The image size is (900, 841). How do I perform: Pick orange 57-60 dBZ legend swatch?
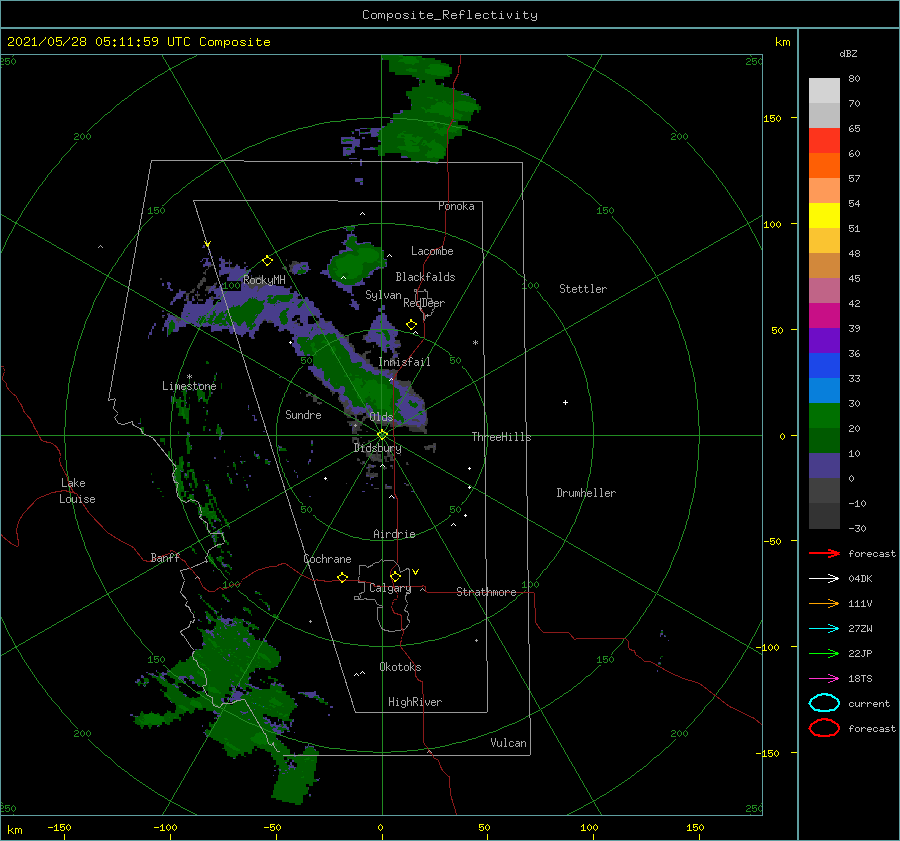coord(824,166)
